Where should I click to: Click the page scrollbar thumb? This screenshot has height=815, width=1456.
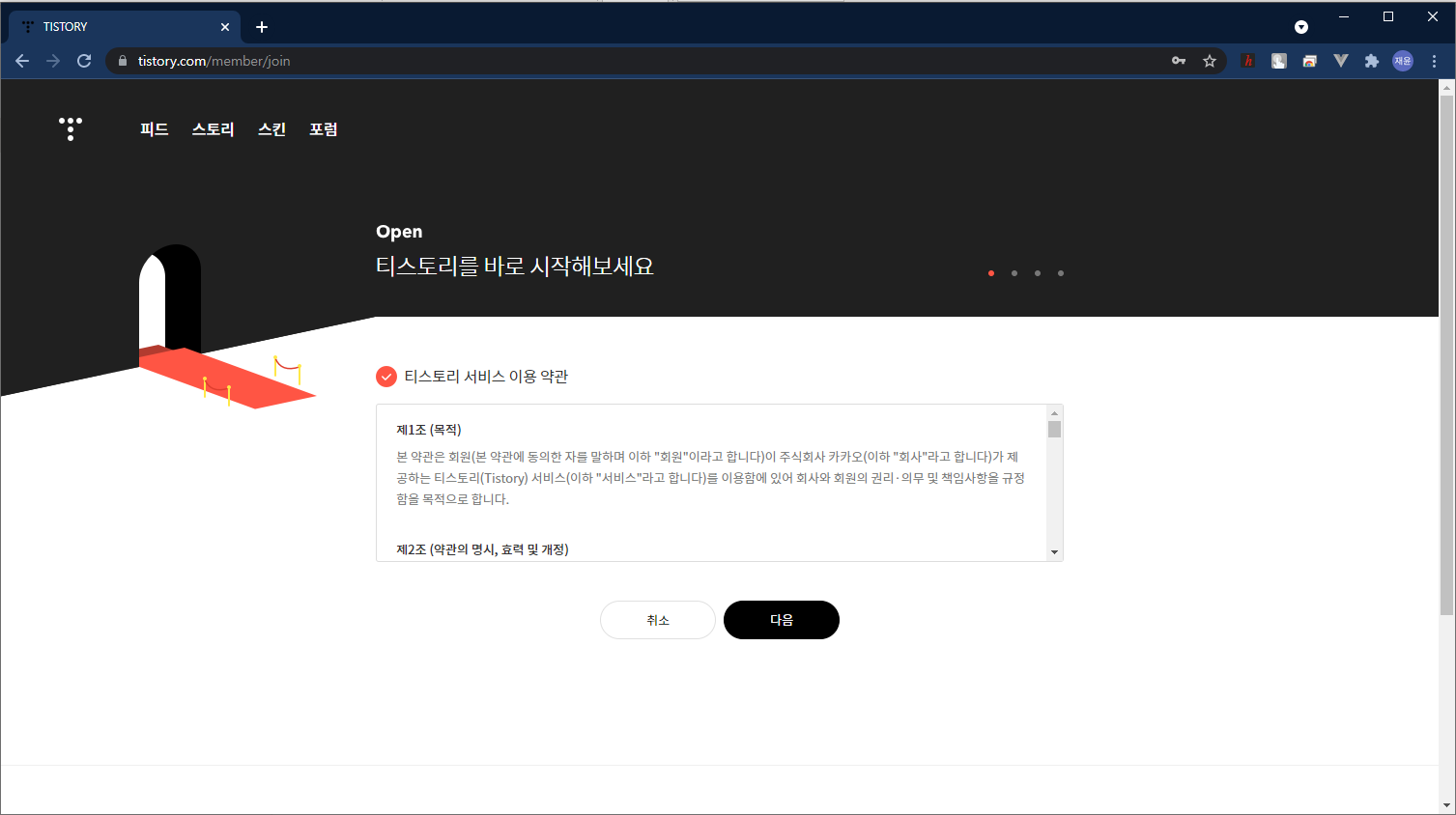tap(1446, 355)
